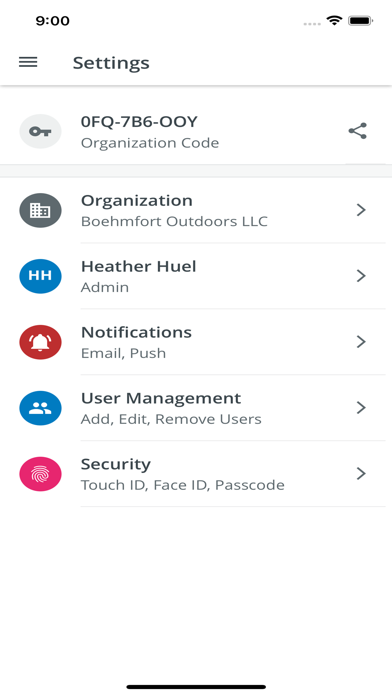Tap the Wi-Fi status icon
Image resolution: width=392 pixels, height=696 pixels.
point(334,20)
